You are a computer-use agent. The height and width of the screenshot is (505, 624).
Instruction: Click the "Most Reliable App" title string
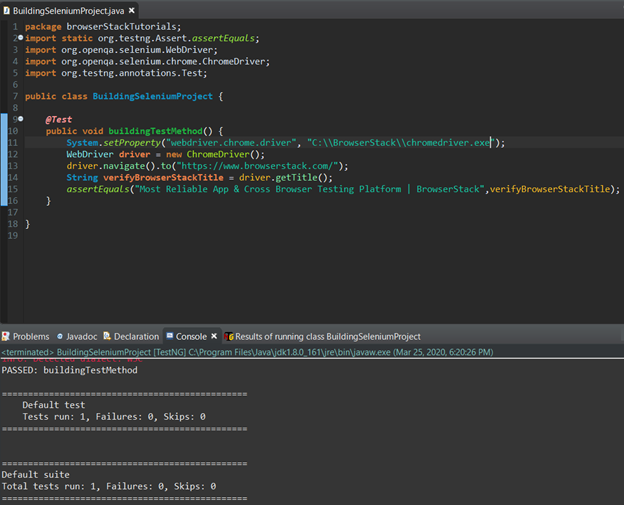[x=309, y=189]
